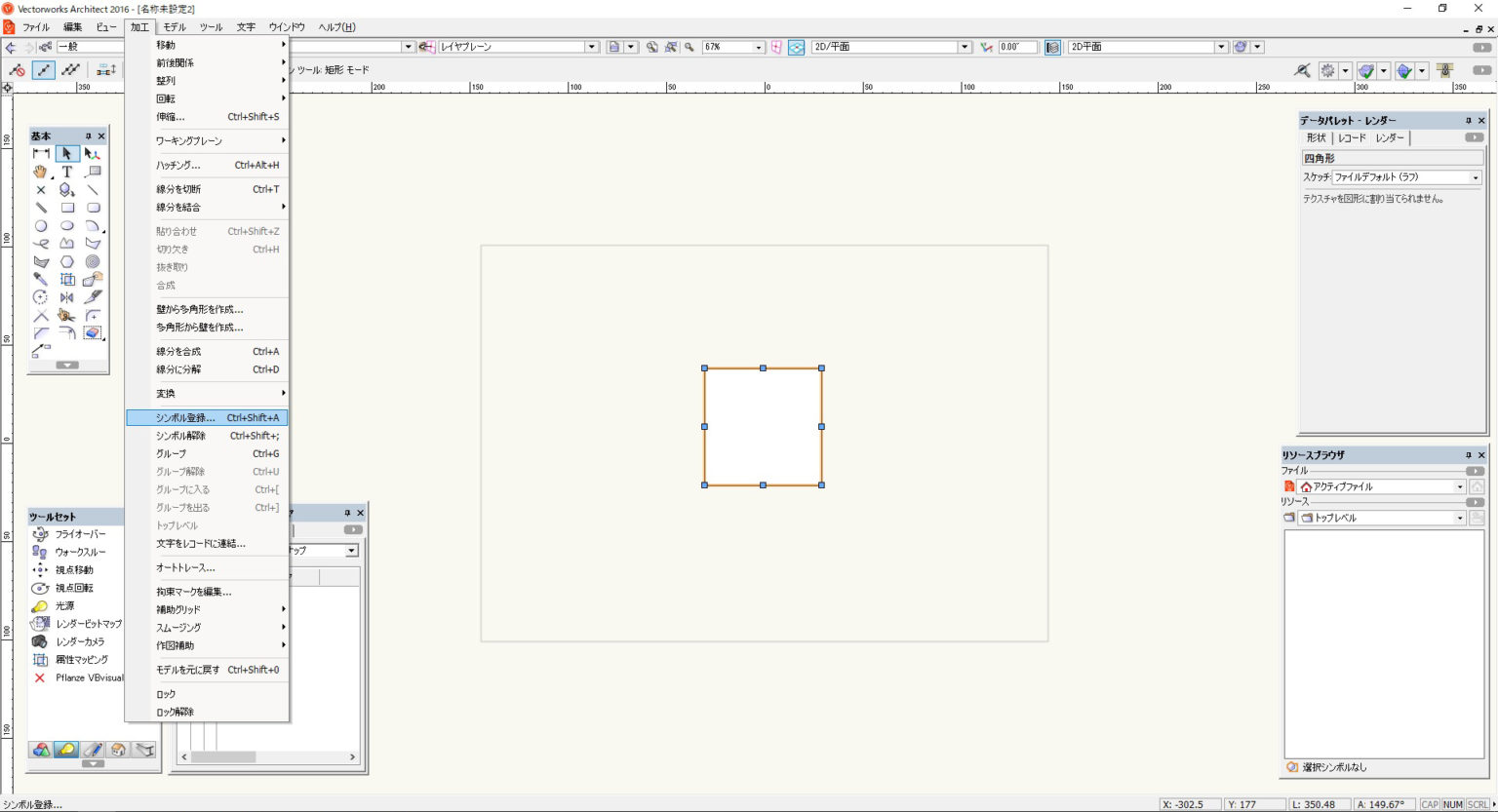Select the Rectangle tool in the Basic palette

coord(67,208)
